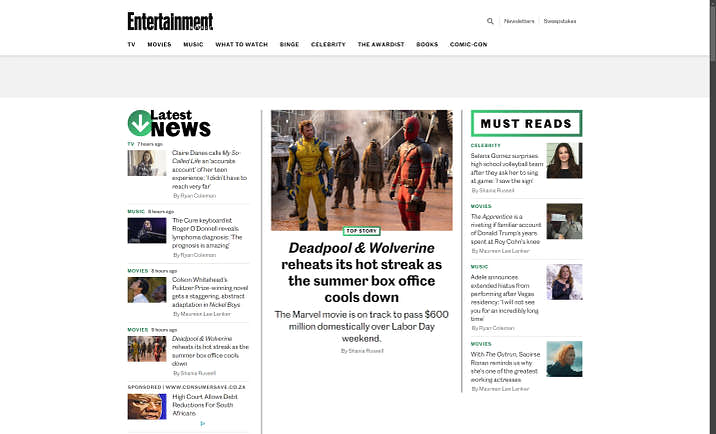Open Adele extended hiatus article
The width and height of the screenshot is (716, 434).
[x=505, y=298]
